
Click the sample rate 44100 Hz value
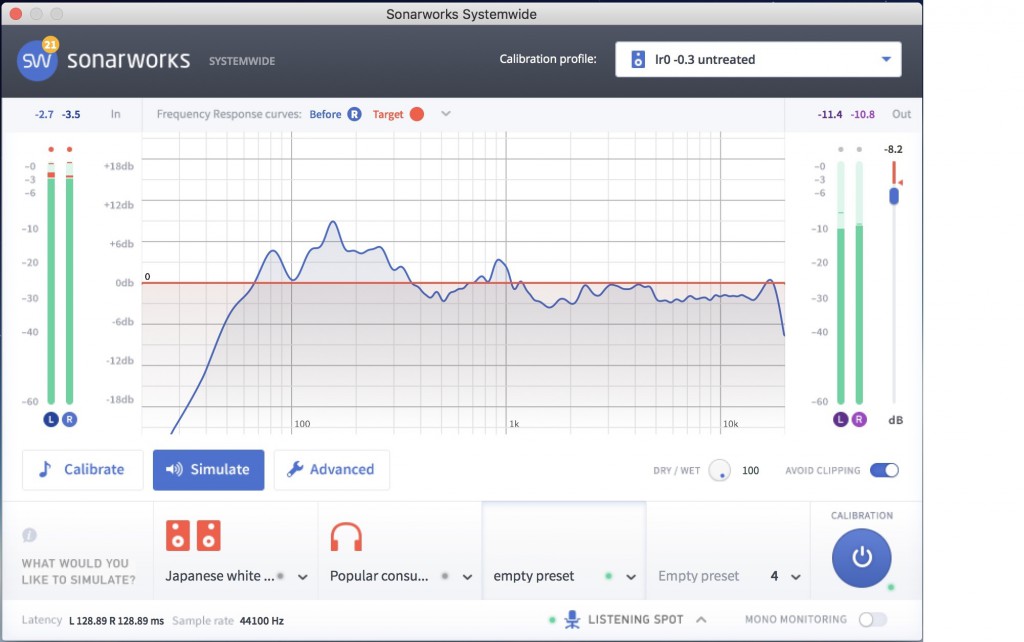(261, 620)
